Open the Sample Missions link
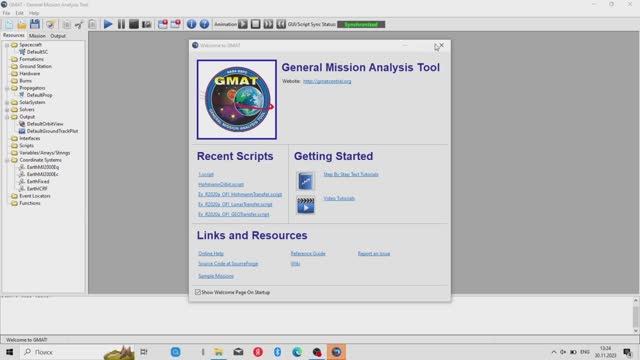 (216, 276)
